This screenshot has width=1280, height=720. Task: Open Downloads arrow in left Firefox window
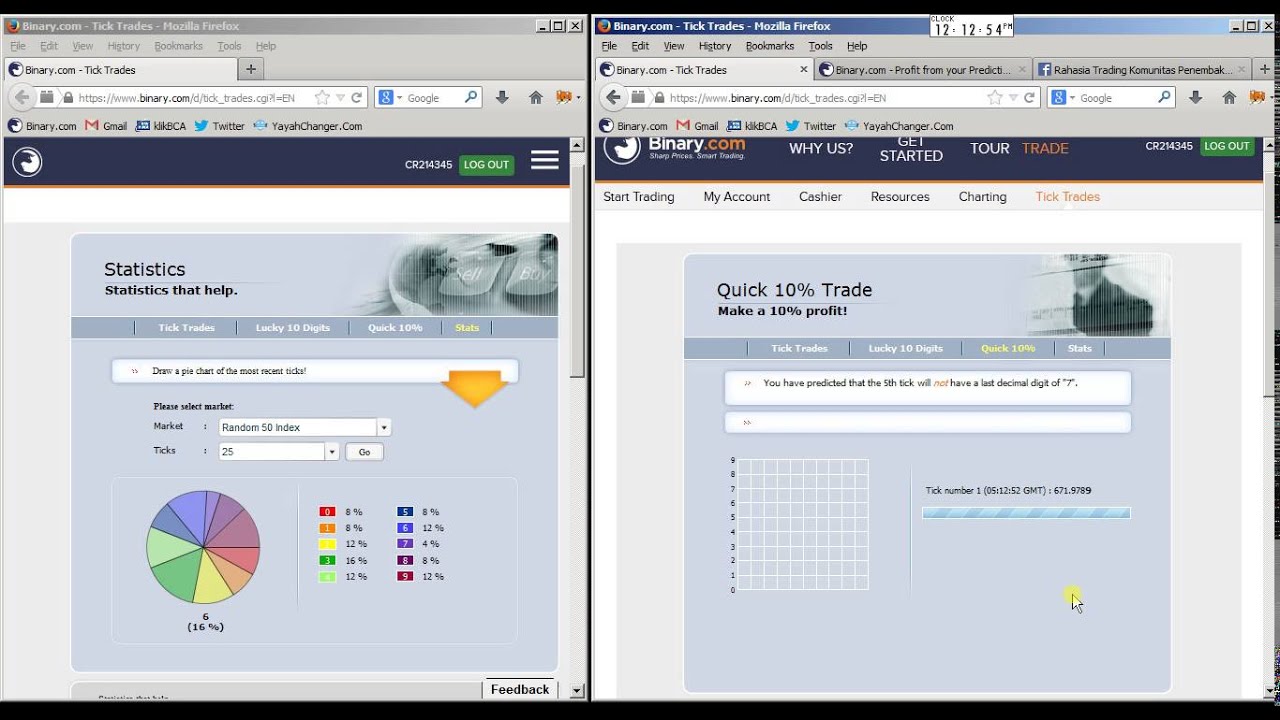502,98
